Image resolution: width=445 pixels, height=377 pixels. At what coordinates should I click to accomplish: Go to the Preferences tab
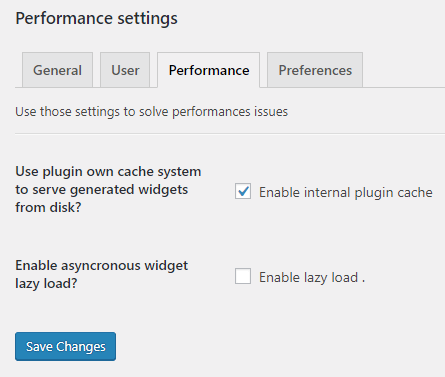coord(315,70)
